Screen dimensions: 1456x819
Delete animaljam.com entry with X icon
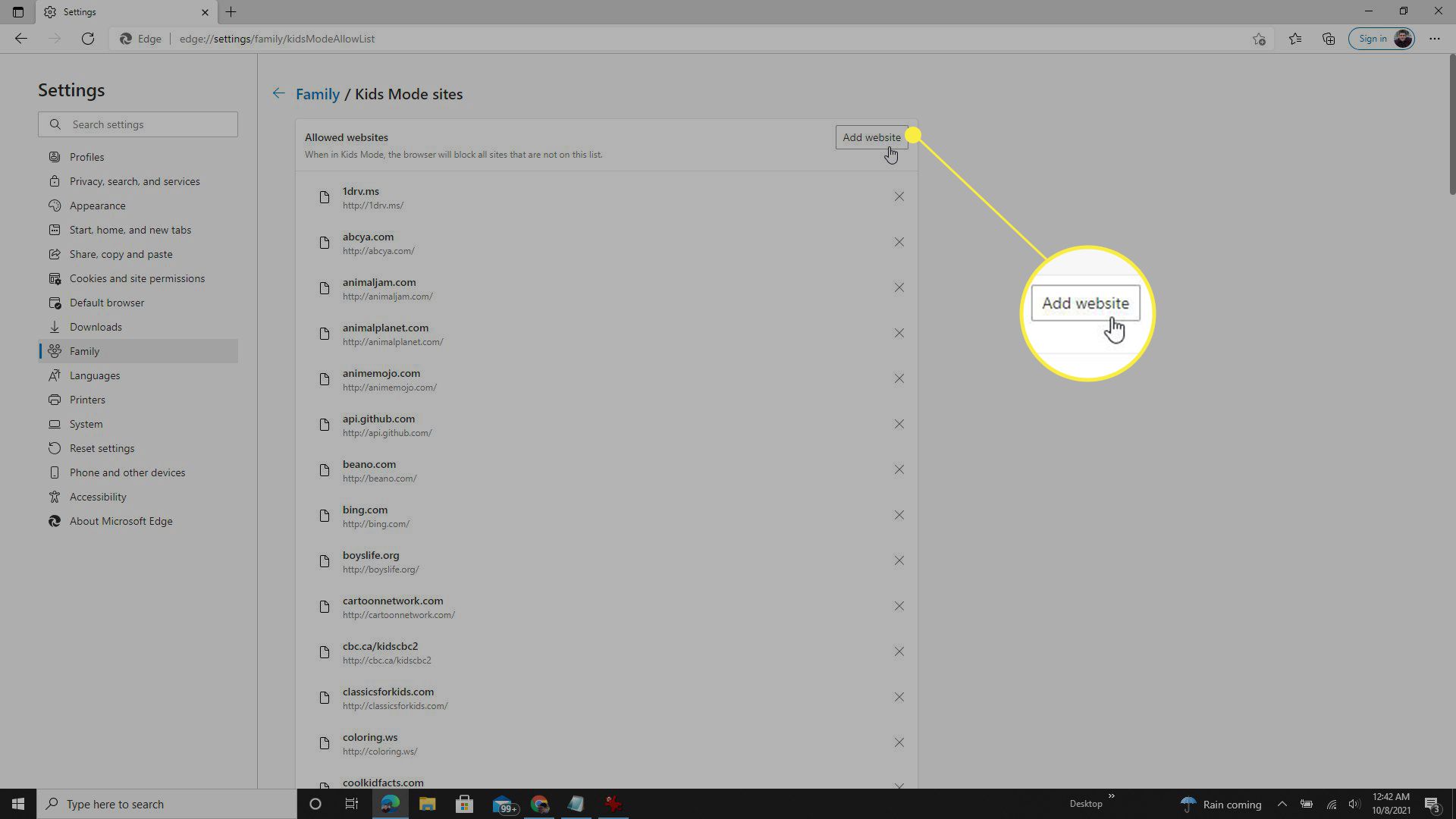(x=899, y=287)
